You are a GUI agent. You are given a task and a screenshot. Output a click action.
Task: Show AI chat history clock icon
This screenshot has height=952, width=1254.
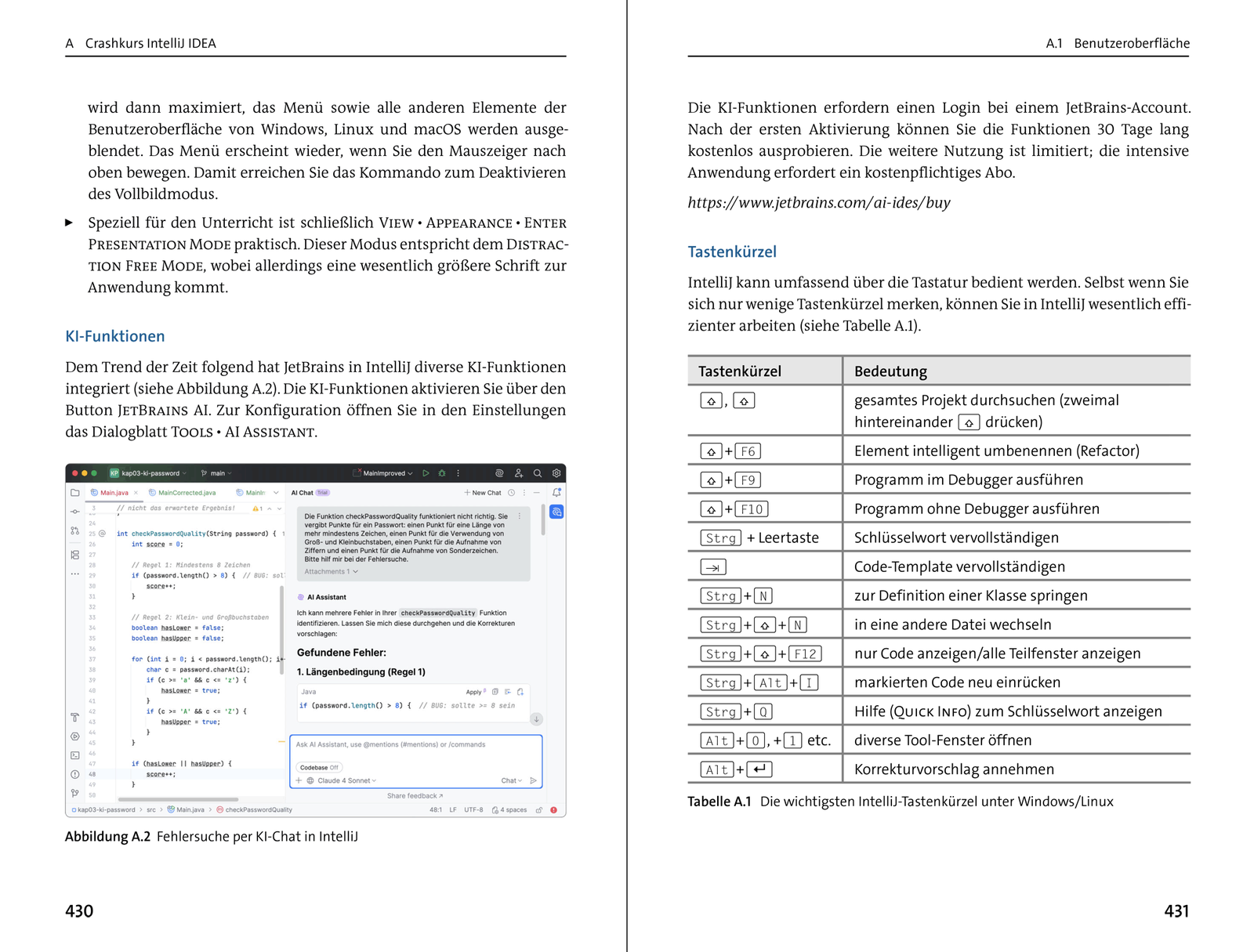click(511, 493)
